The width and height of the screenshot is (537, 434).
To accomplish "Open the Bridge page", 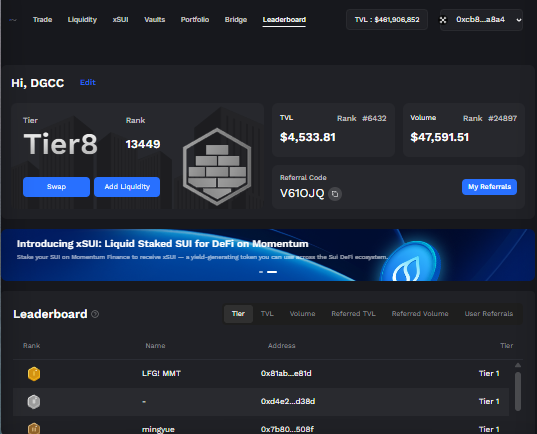I will [236, 20].
